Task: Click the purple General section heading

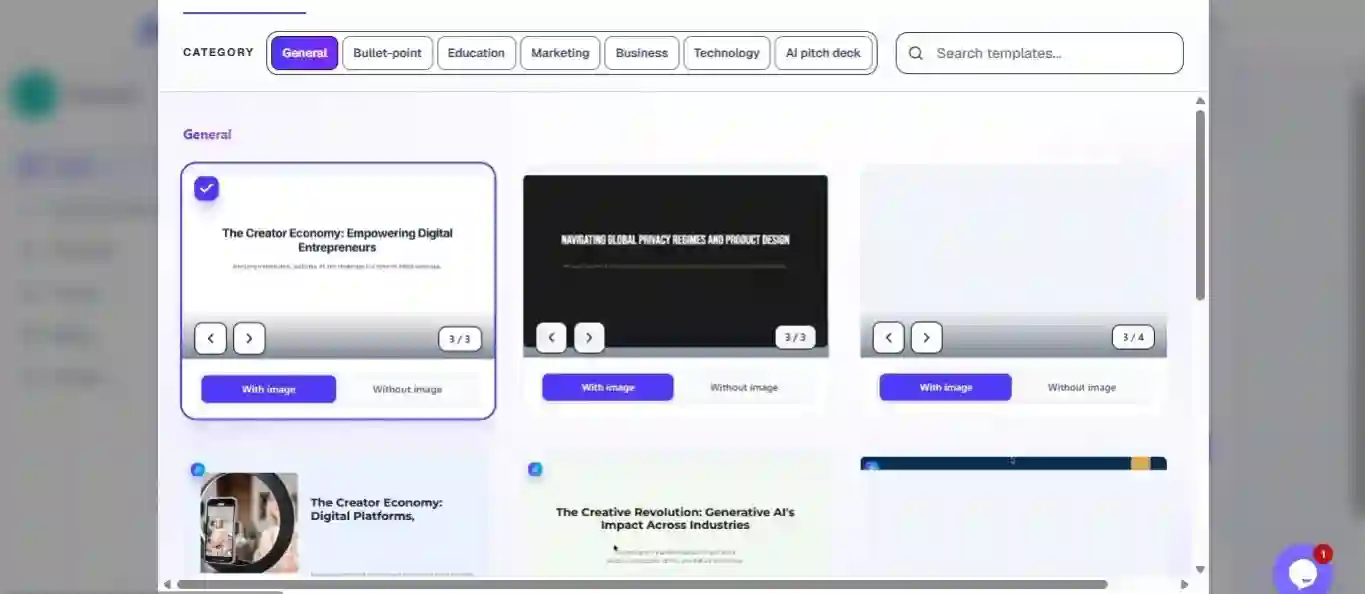Action: pos(207,134)
